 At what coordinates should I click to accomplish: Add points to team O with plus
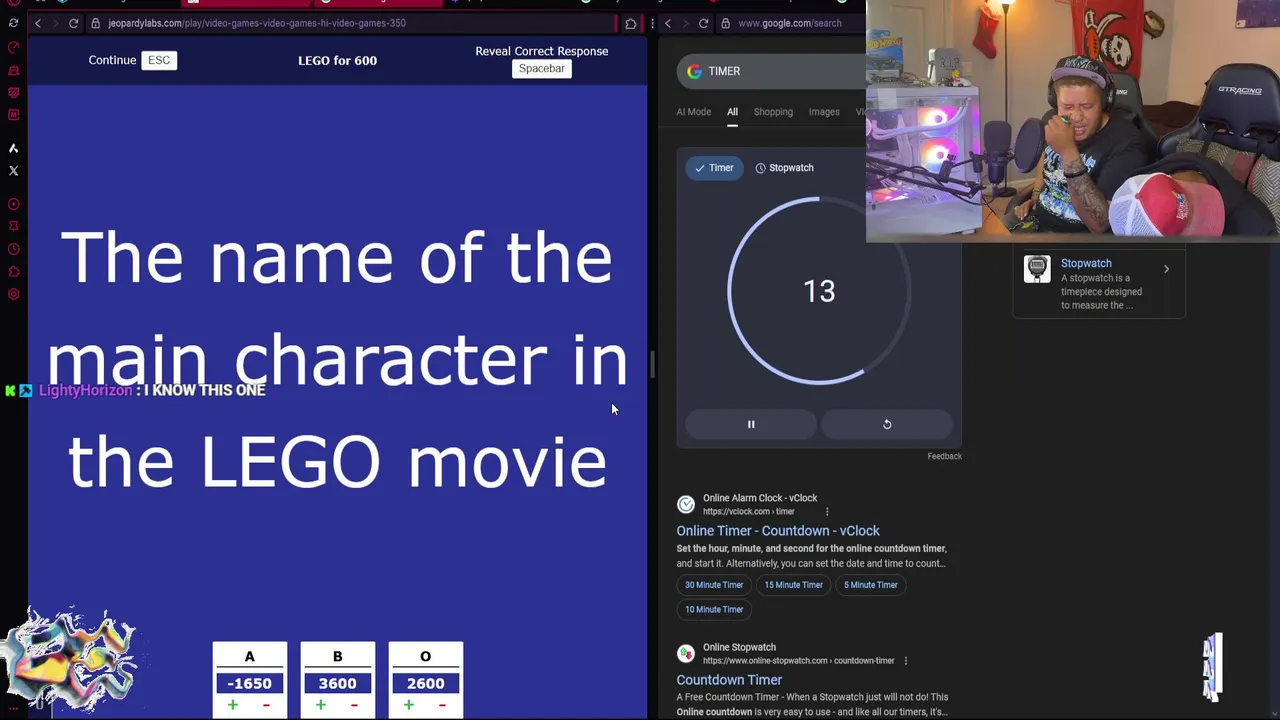point(409,705)
